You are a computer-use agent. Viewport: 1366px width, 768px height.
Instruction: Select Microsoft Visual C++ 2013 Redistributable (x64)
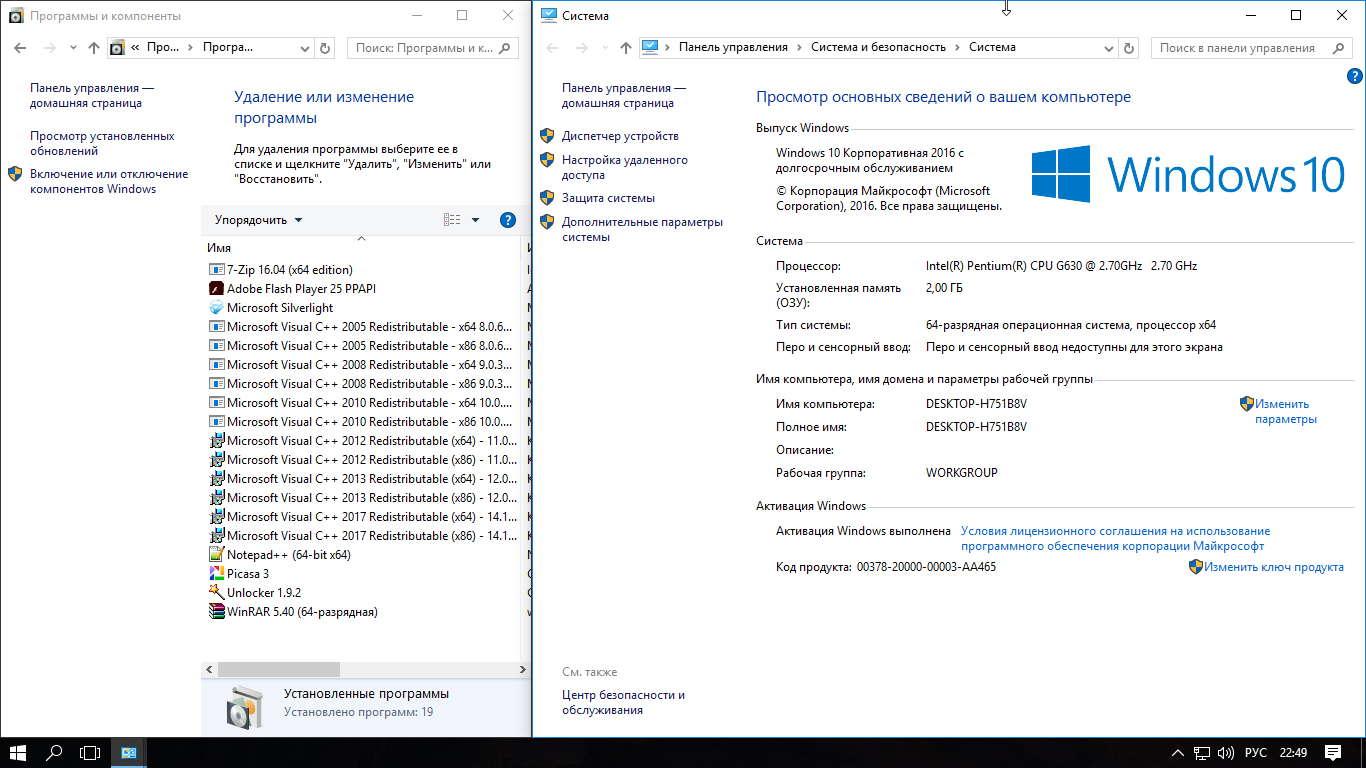click(x=363, y=478)
